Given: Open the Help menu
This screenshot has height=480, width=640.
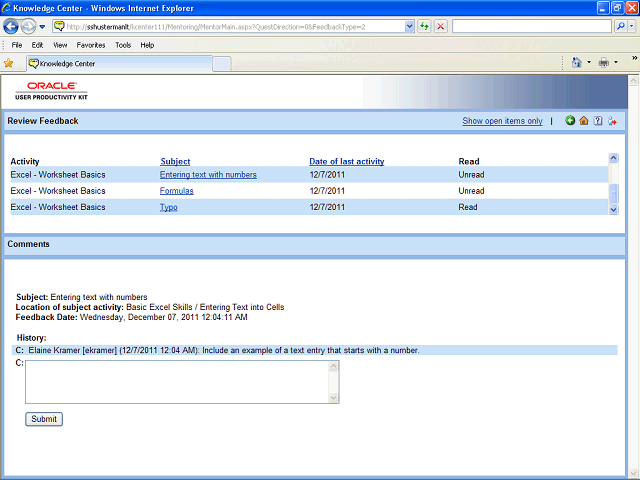Looking at the screenshot, I should [x=147, y=45].
